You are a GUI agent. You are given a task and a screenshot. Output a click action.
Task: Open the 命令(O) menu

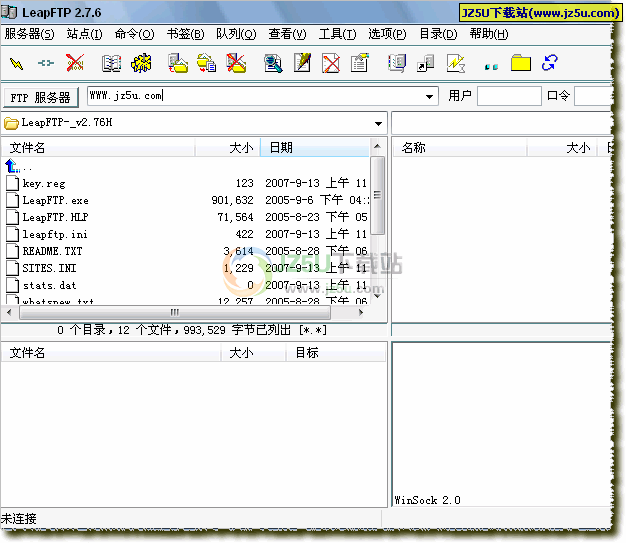pyautogui.click(x=134, y=34)
